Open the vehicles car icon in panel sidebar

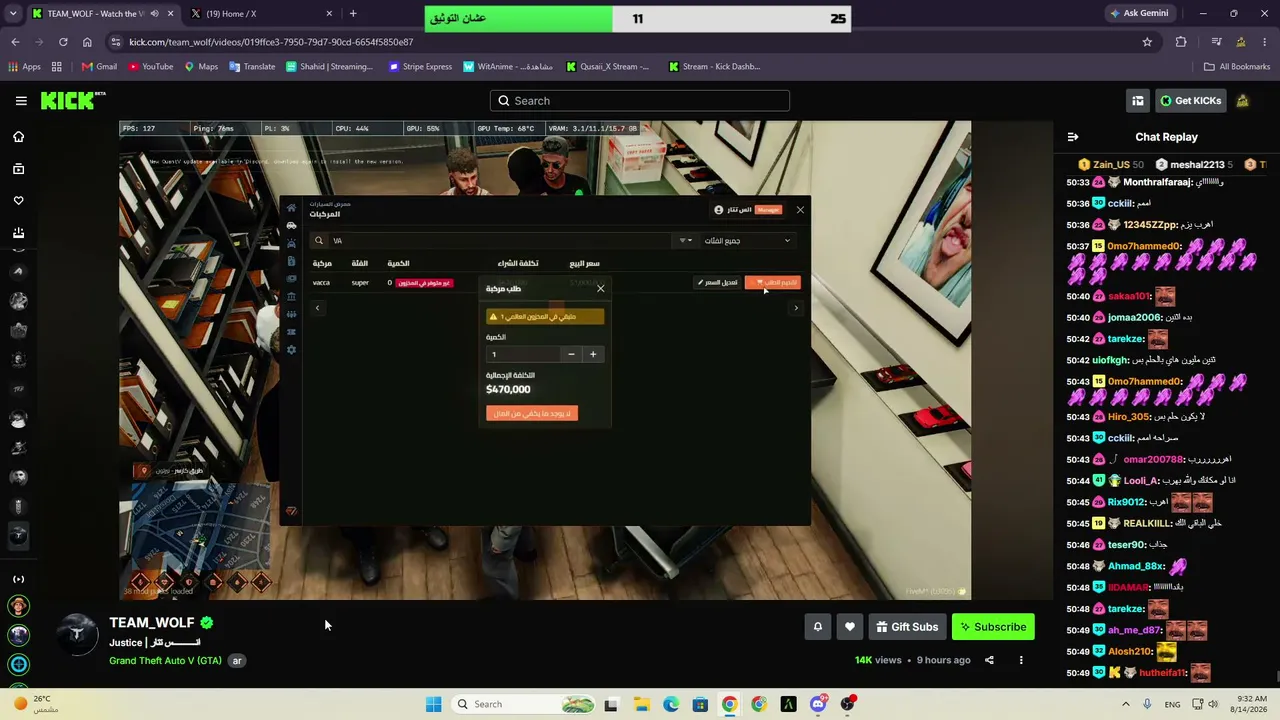(291, 226)
